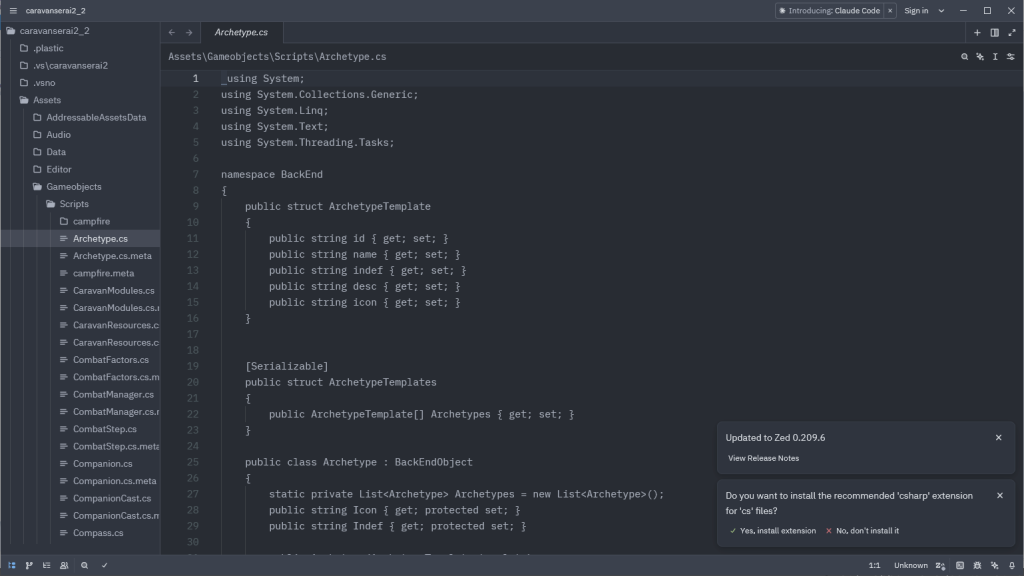1024x576 pixels.
Task: Click Yes, install extension
Action: click(x=772, y=531)
